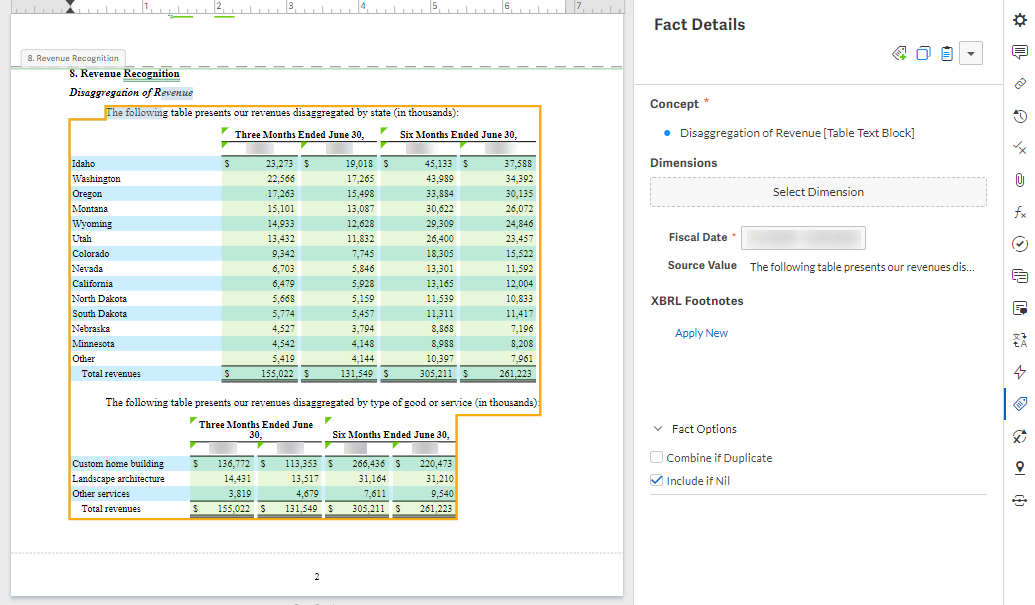This screenshot has width=1035, height=605.
Task: Click the location pin sidebar icon
Action: (x=1019, y=468)
